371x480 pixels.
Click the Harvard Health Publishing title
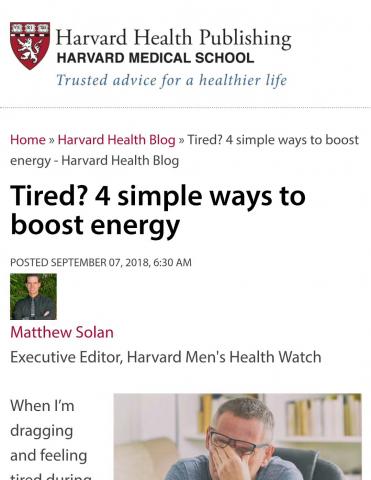[x=174, y=38]
